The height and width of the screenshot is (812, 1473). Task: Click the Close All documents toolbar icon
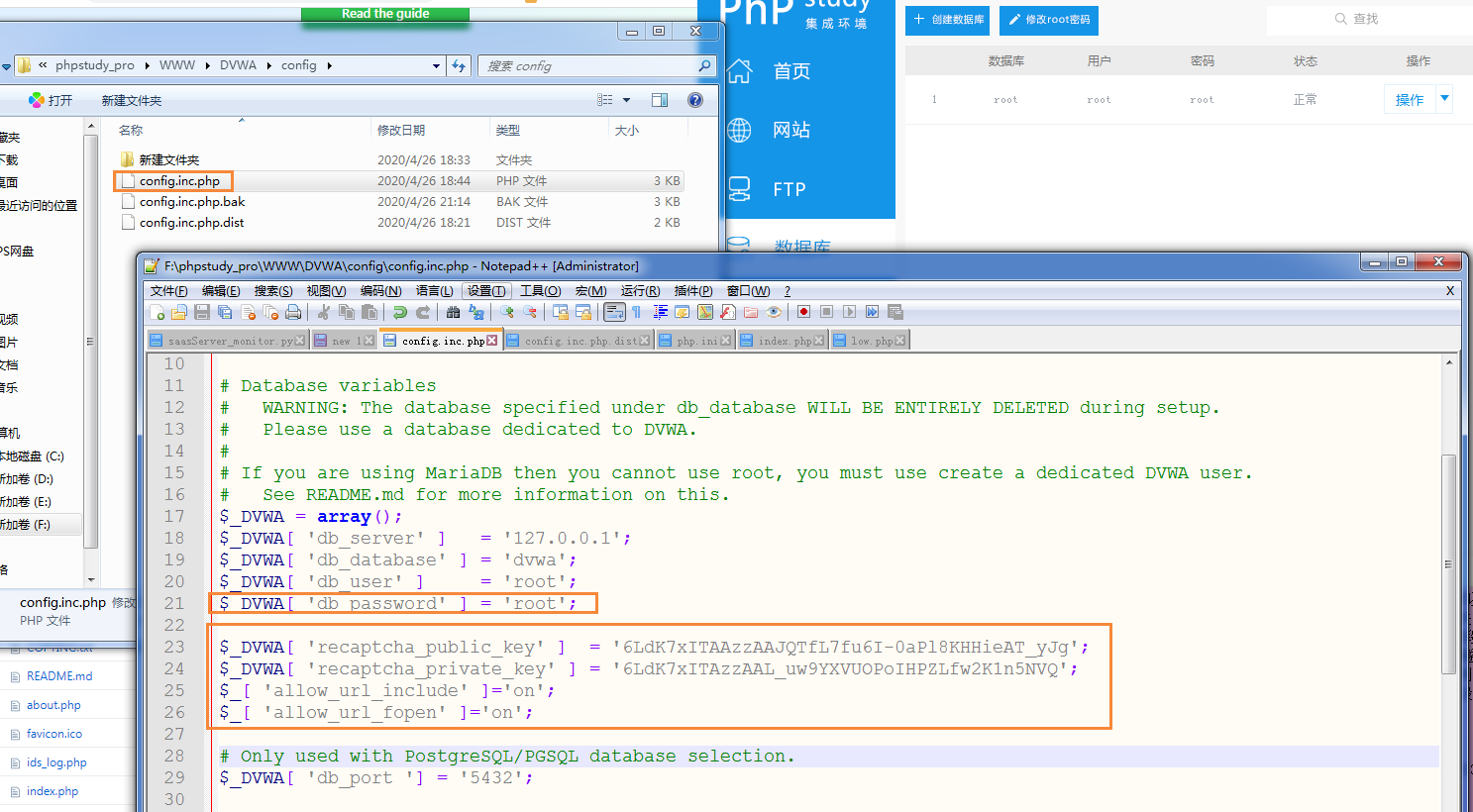pyautogui.click(x=270, y=312)
